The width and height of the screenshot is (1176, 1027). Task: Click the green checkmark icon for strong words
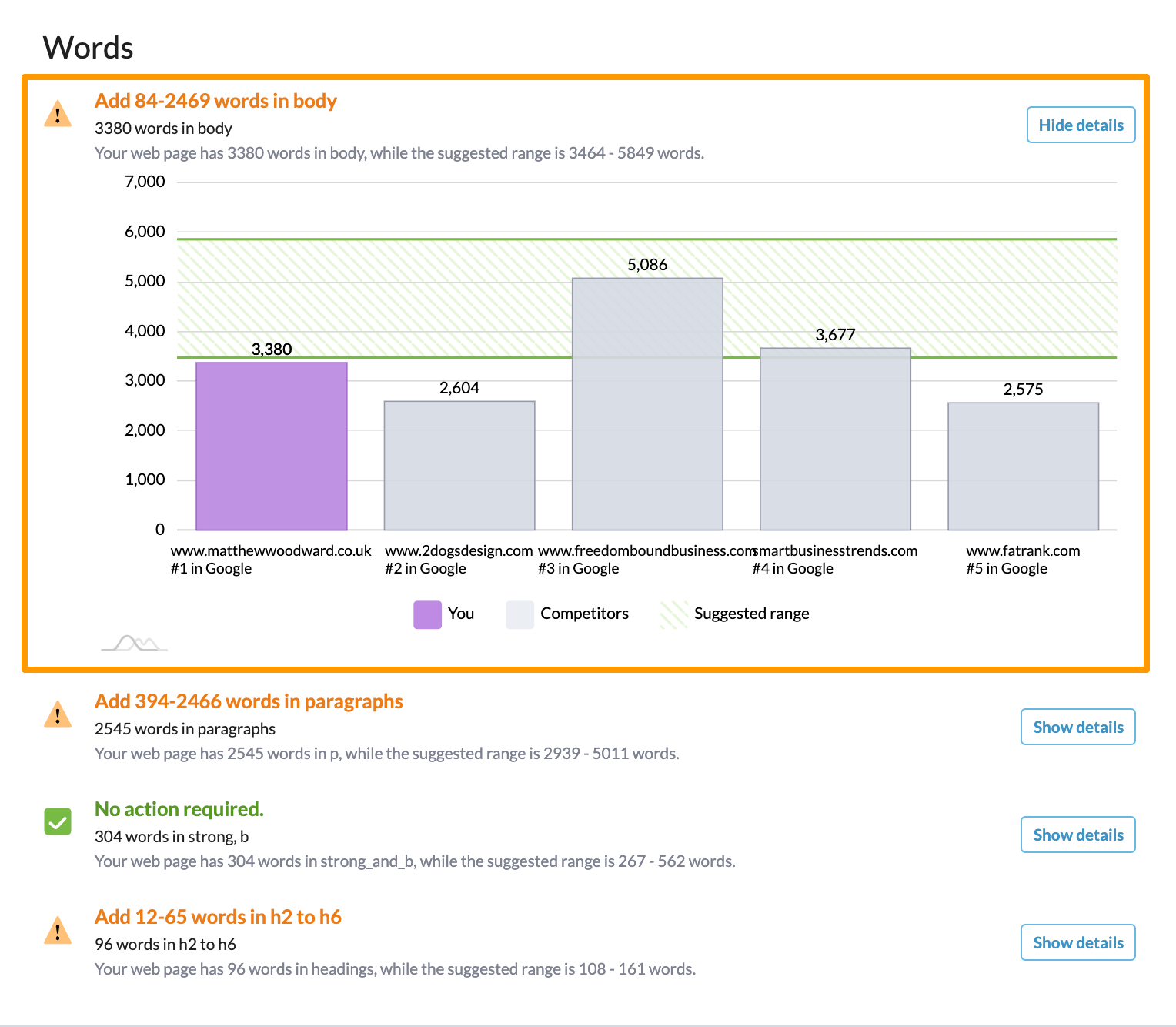point(58,821)
